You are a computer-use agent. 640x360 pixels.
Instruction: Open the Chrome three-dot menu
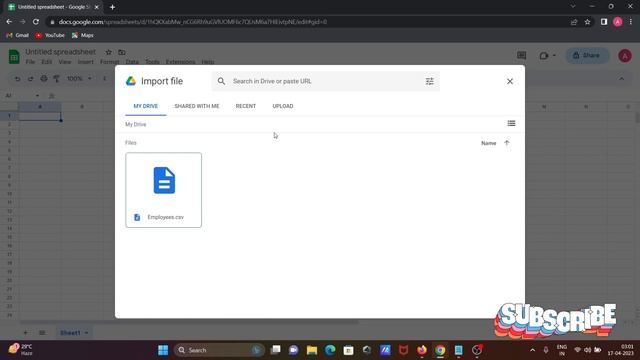pos(631,22)
